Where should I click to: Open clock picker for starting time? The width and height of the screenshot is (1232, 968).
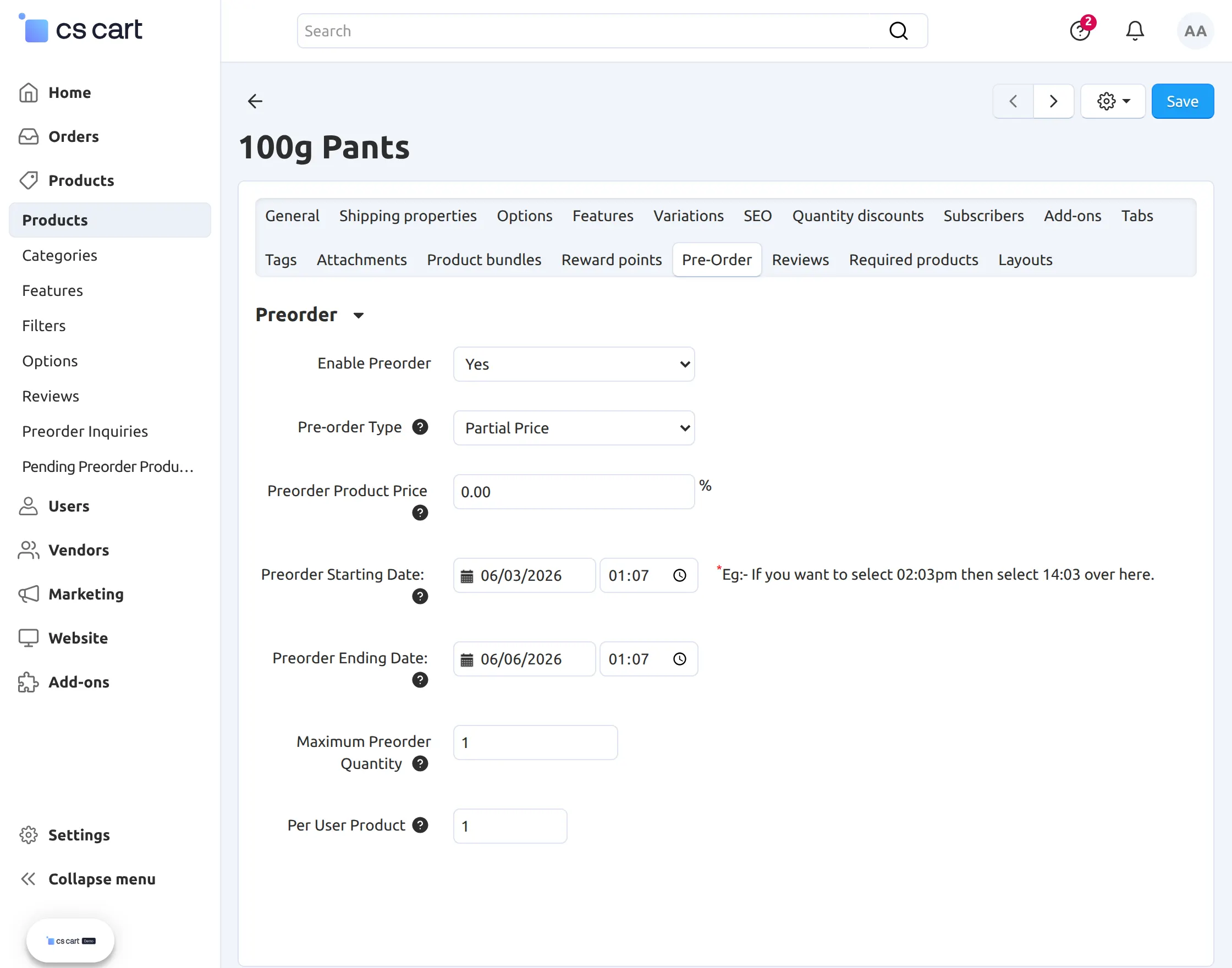(x=679, y=576)
